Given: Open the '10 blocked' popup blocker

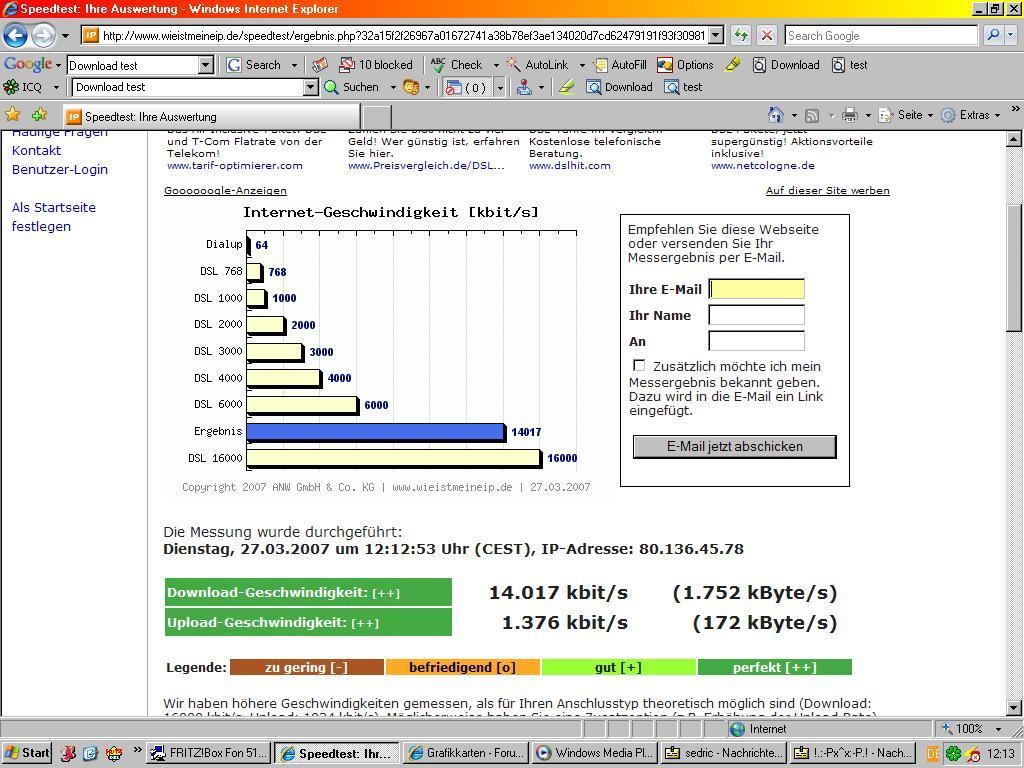Looking at the screenshot, I should click(x=376, y=65).
